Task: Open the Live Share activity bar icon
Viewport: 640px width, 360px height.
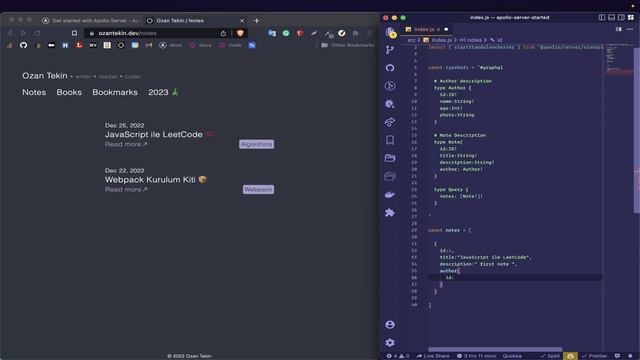Action: tap(390, 122)
